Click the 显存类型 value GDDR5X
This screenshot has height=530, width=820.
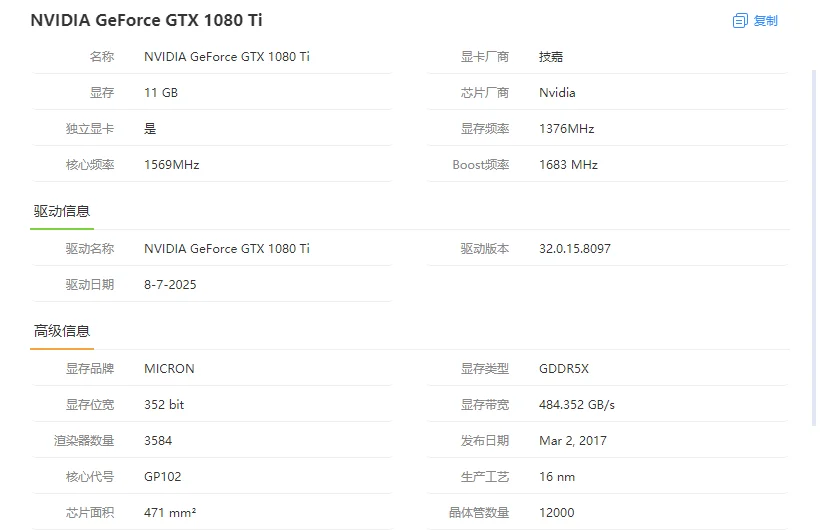click(564, 368)
